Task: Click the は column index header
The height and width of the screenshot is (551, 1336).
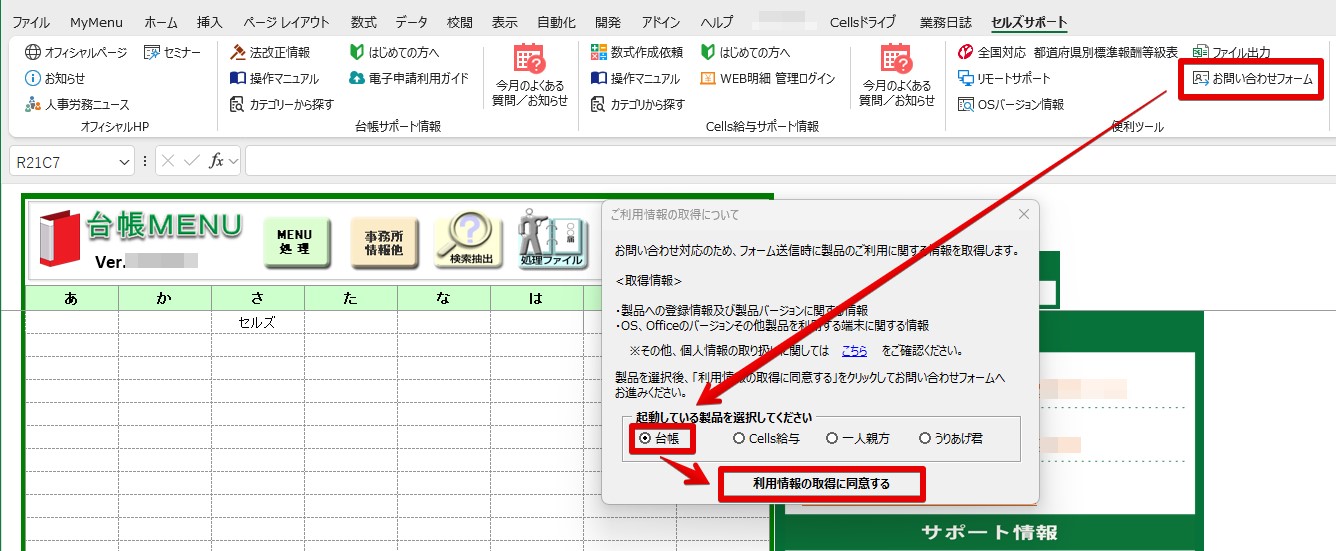Action: pyautogui.click(x=537, y=297)
